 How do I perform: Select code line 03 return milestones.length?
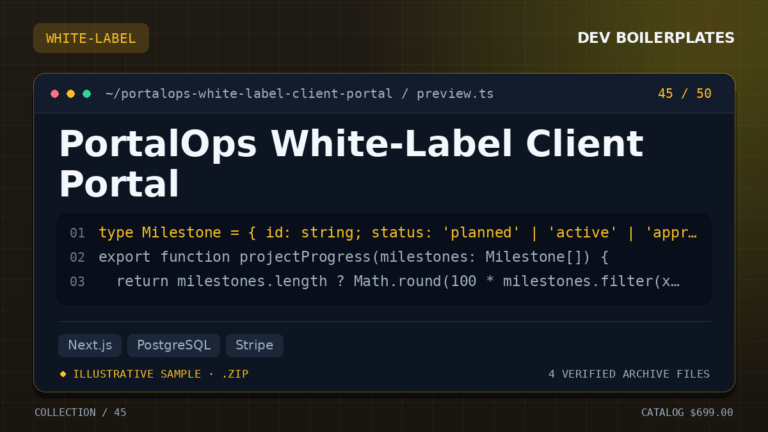[x=398, y=282]
